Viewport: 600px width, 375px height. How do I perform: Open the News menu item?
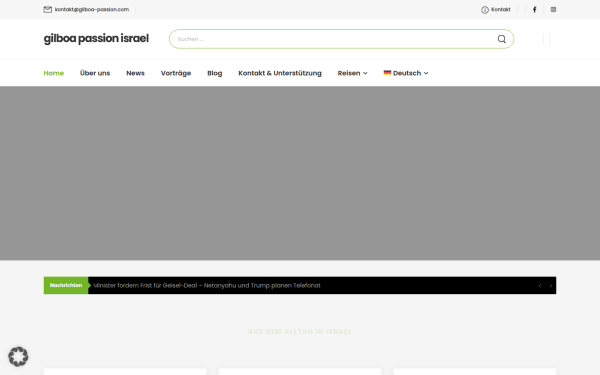point(135,73)
